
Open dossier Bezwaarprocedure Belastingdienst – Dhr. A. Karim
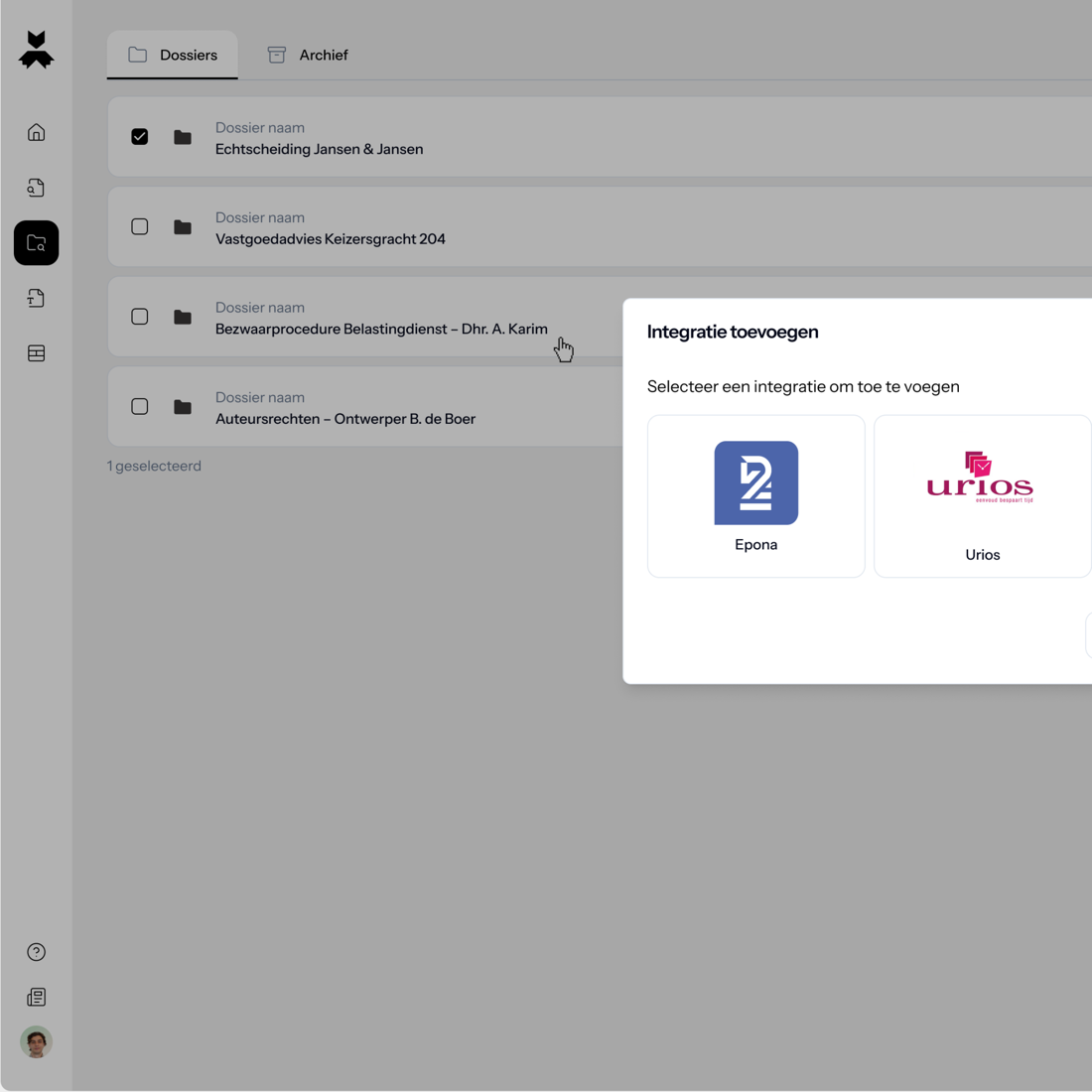coord(381,329)
